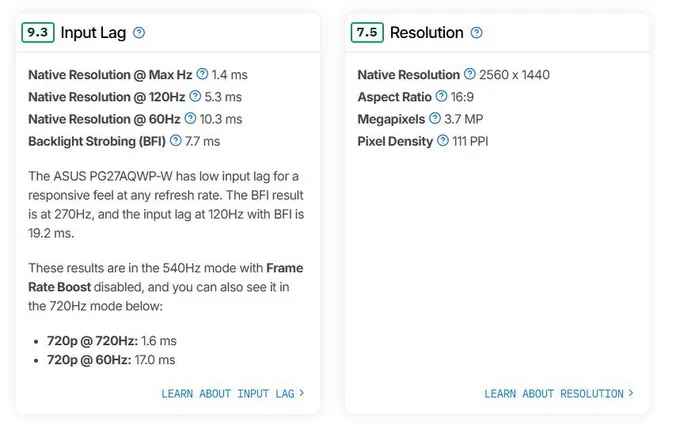Follow the Learn About Resolution link
The width and height of the screenshot is (680, 426).
tap(559, 393)
